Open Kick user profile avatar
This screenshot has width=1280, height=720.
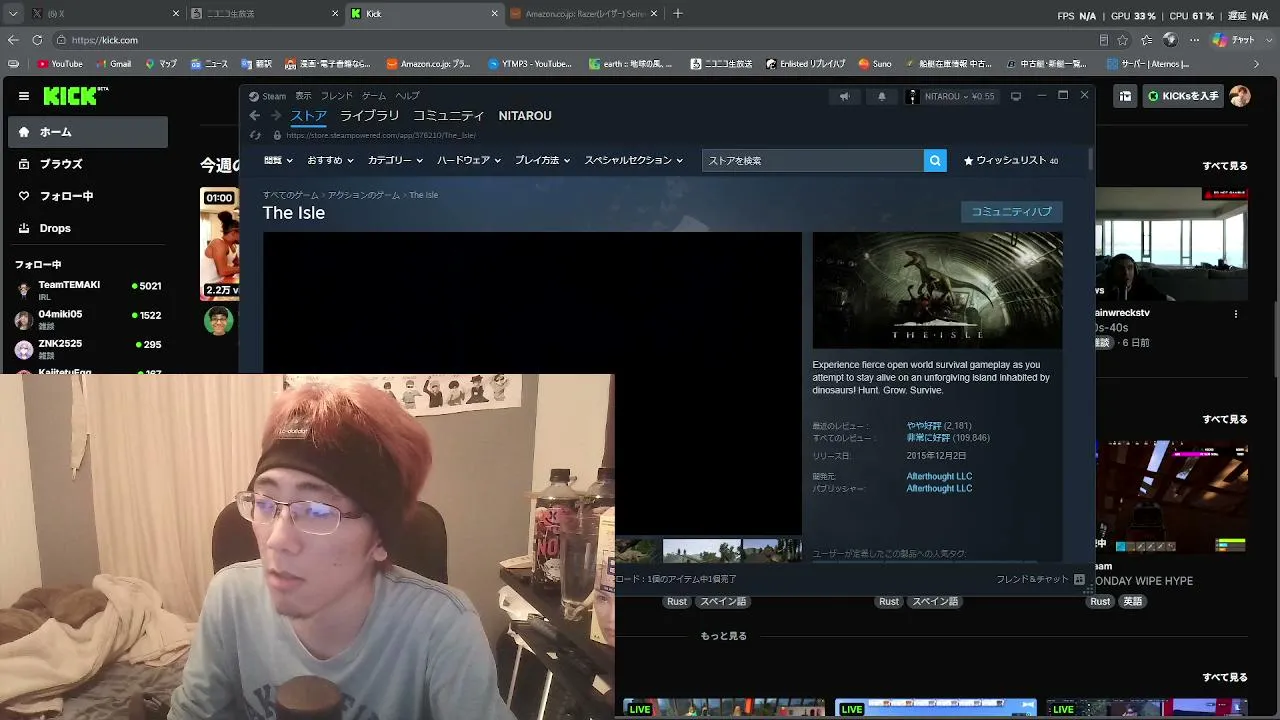[1240, 96]
